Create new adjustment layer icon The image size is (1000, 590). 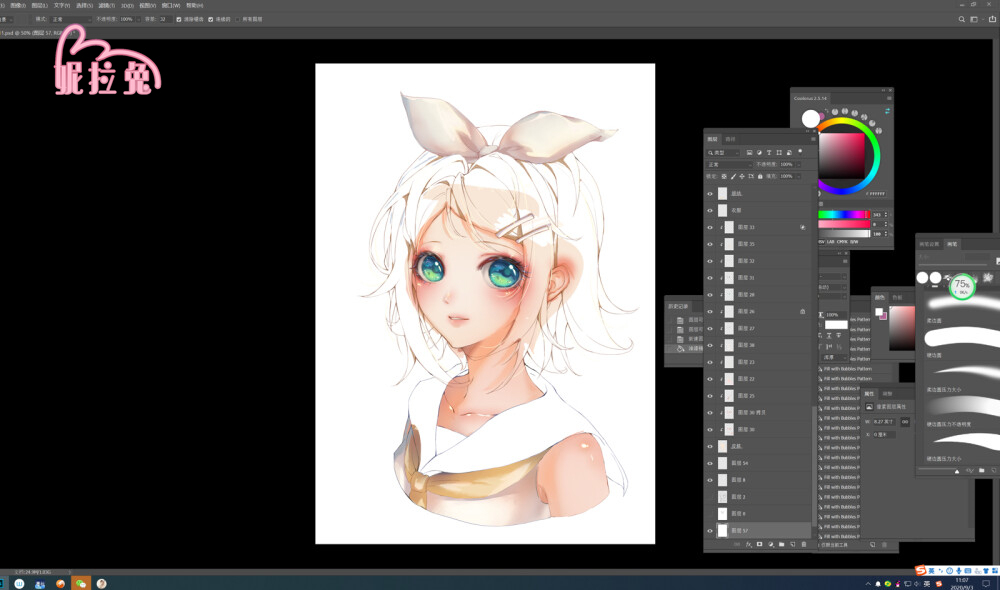(770, 544)
